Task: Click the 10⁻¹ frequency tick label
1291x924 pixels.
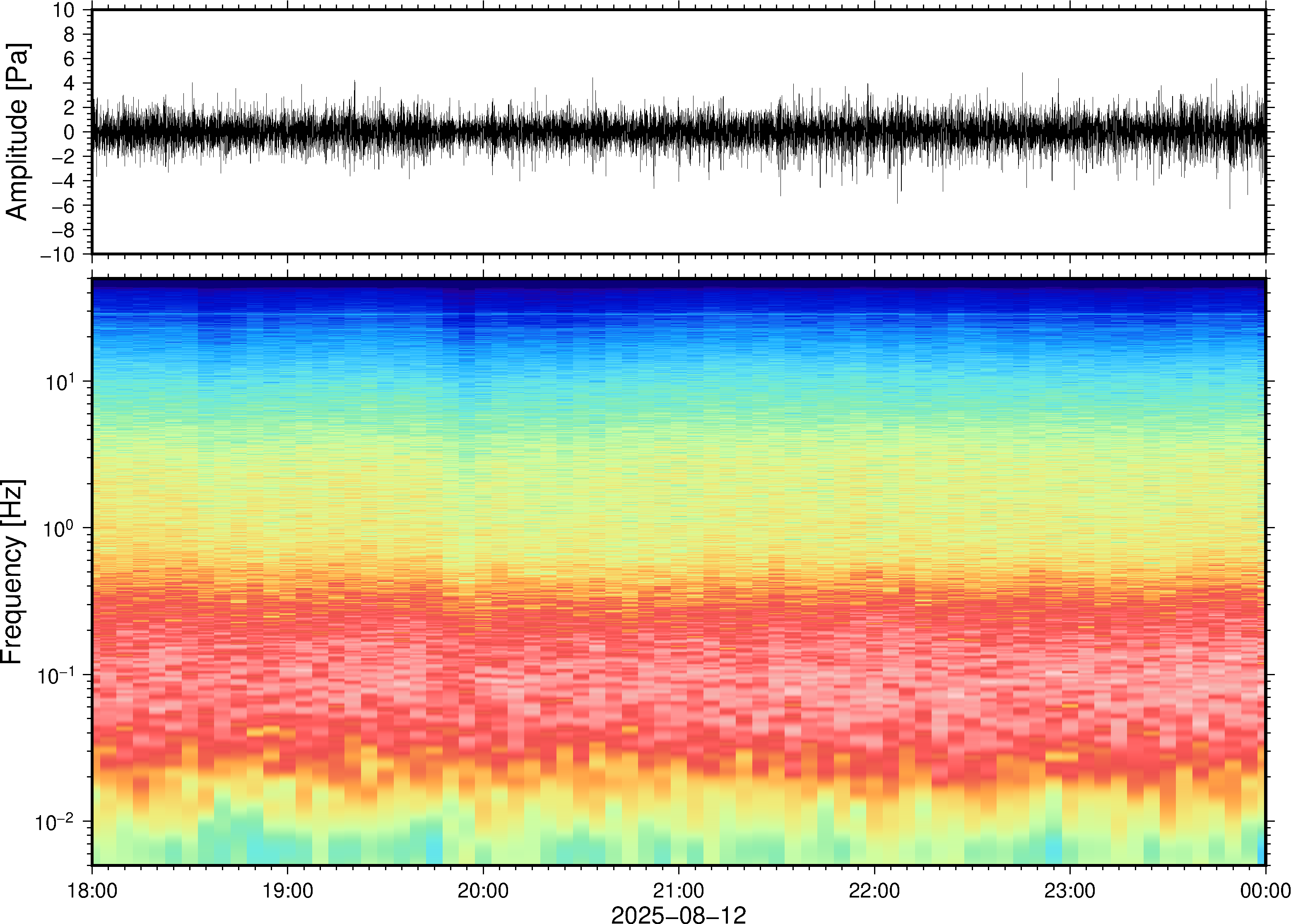Action: (x=56, y=675)
